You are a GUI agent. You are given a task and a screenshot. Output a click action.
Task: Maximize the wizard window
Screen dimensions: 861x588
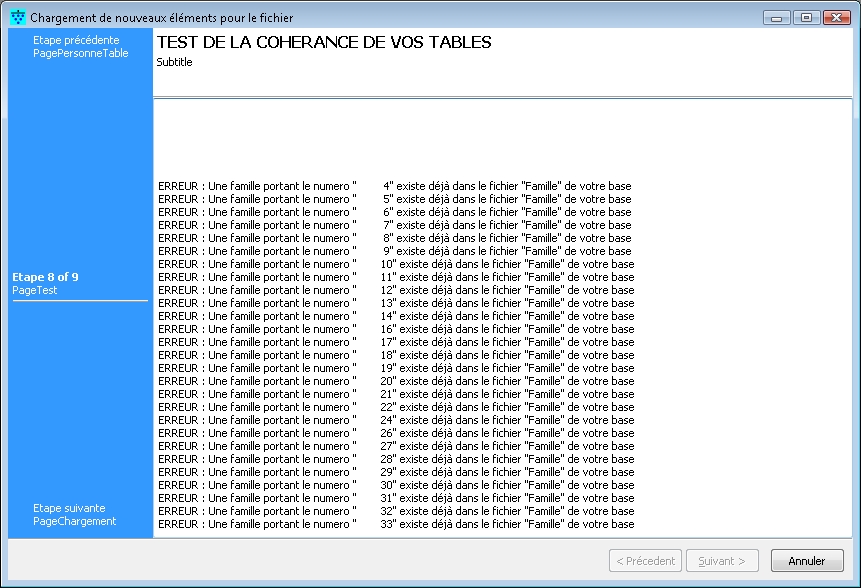806,17
